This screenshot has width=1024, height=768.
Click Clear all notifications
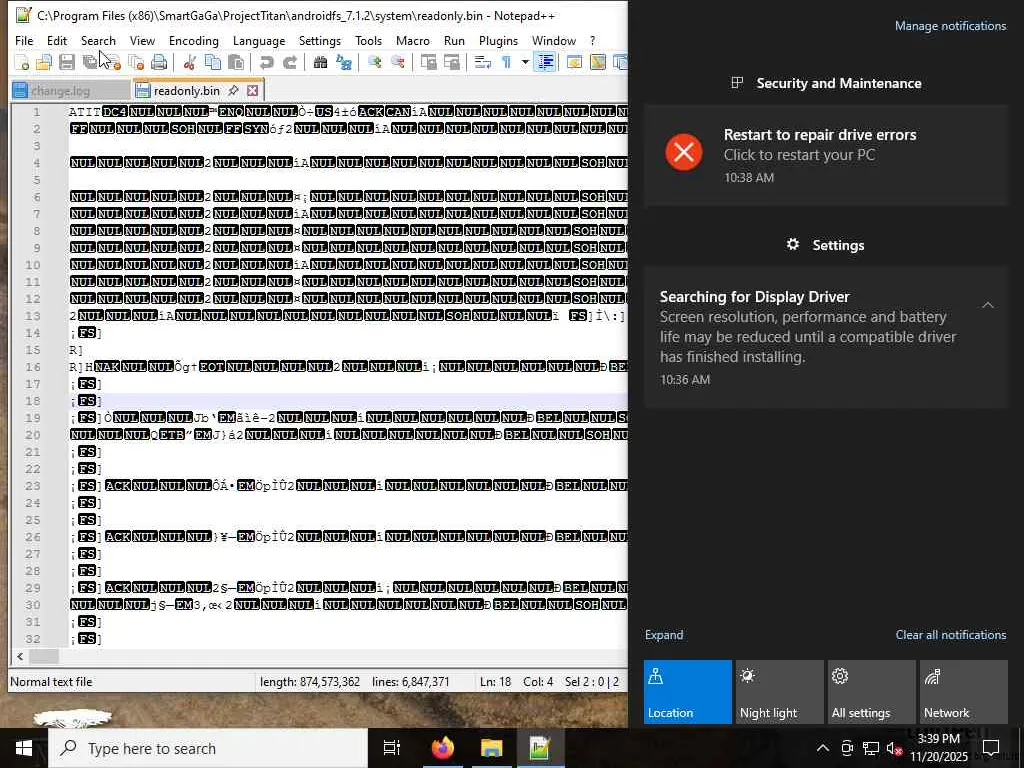(x=951, y=635)
